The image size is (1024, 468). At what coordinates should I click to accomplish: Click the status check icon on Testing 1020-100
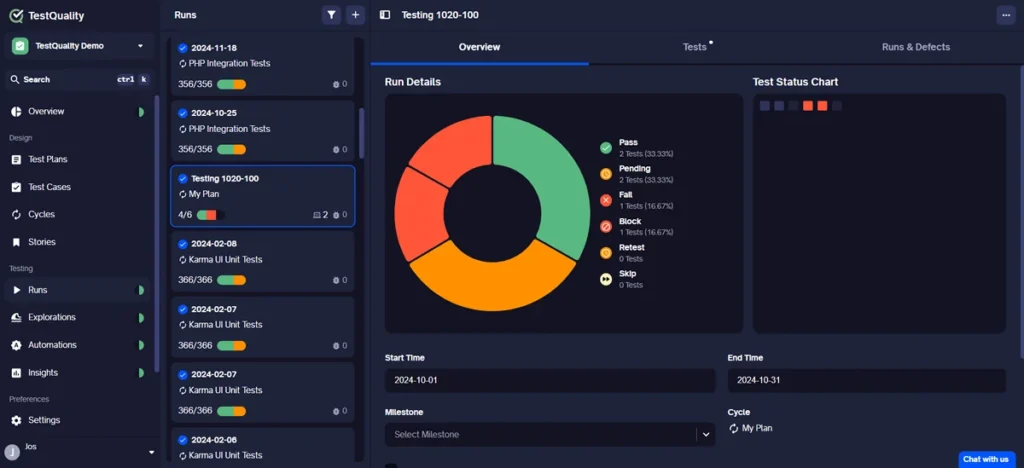click(x=183, y=178)
